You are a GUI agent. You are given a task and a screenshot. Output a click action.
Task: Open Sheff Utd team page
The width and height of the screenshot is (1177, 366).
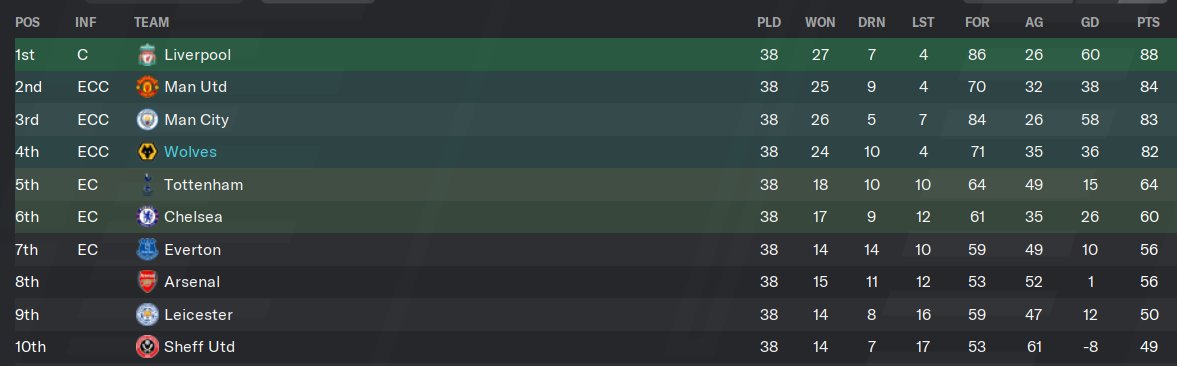point(199,346)
